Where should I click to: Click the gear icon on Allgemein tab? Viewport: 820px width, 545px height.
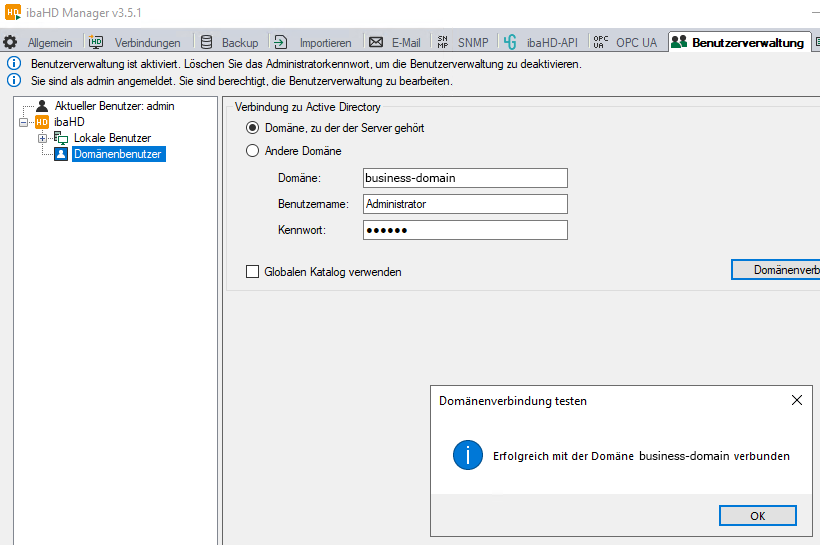tap(11, 43)
